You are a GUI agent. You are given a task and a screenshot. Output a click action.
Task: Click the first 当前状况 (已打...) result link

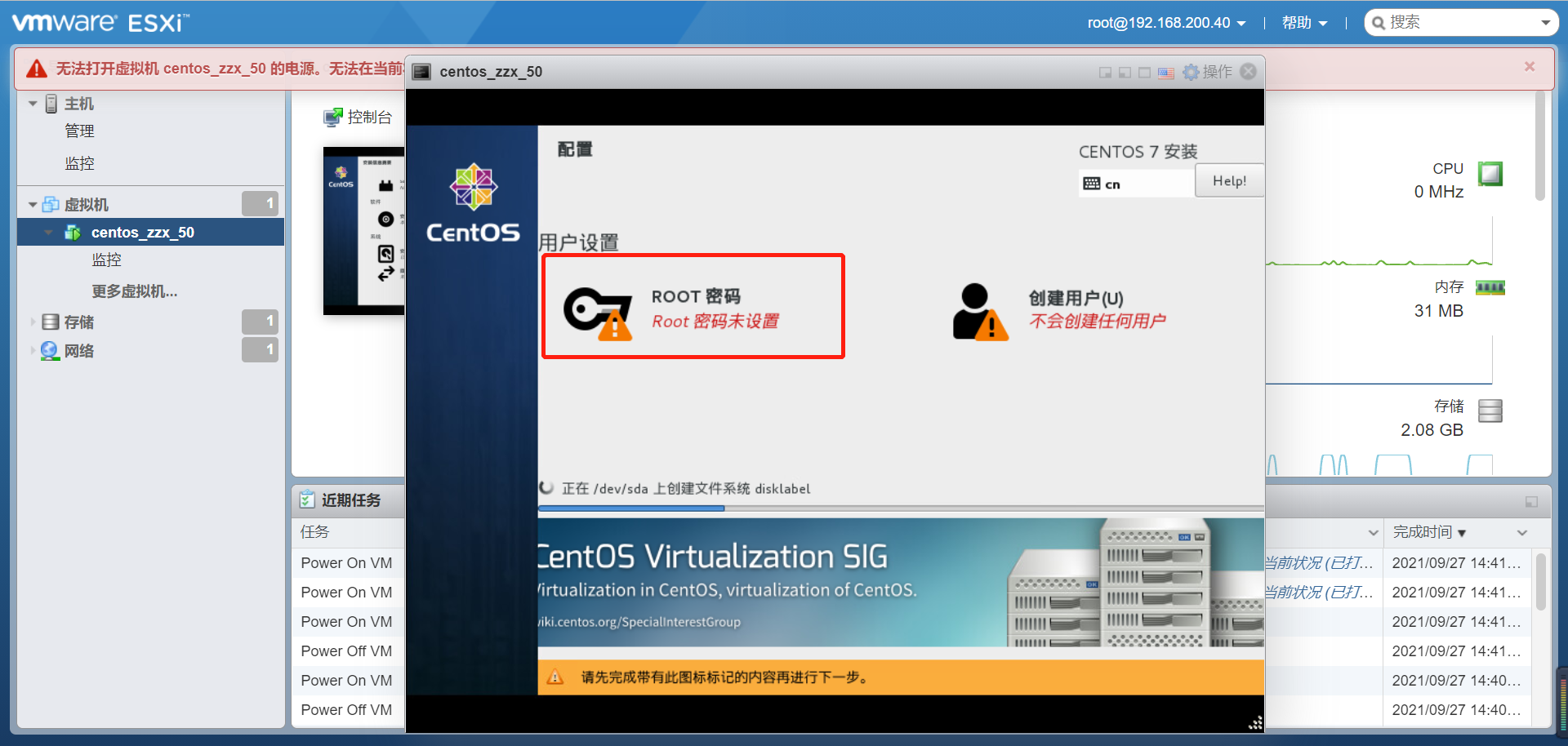point(1319,563)
